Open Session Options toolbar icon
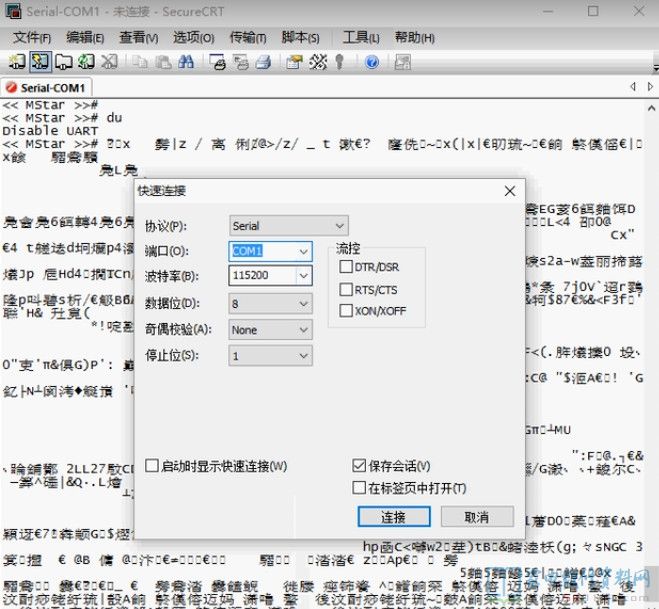659x609 pixels. 294,62
